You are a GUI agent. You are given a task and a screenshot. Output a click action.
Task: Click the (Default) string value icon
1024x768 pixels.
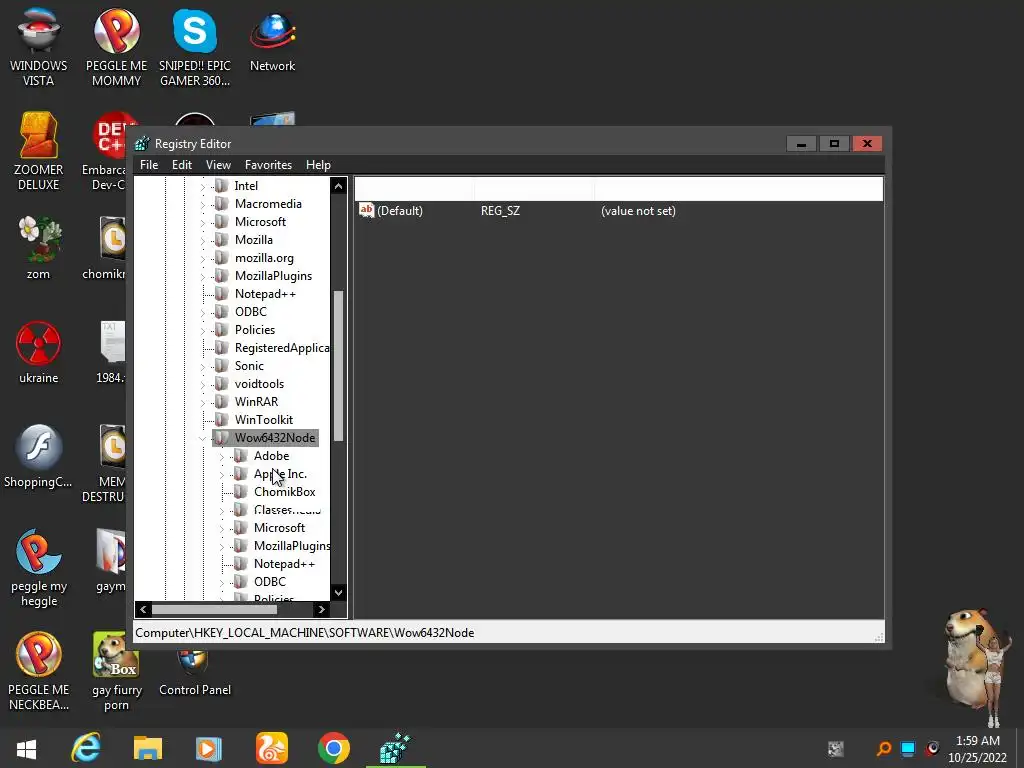pos(366,210)
